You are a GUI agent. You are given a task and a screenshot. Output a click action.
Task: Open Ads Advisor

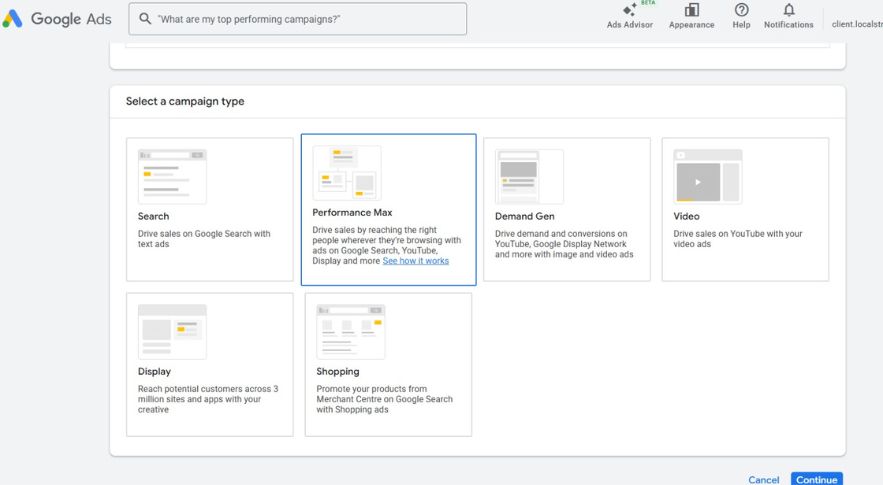click(630, 16)
